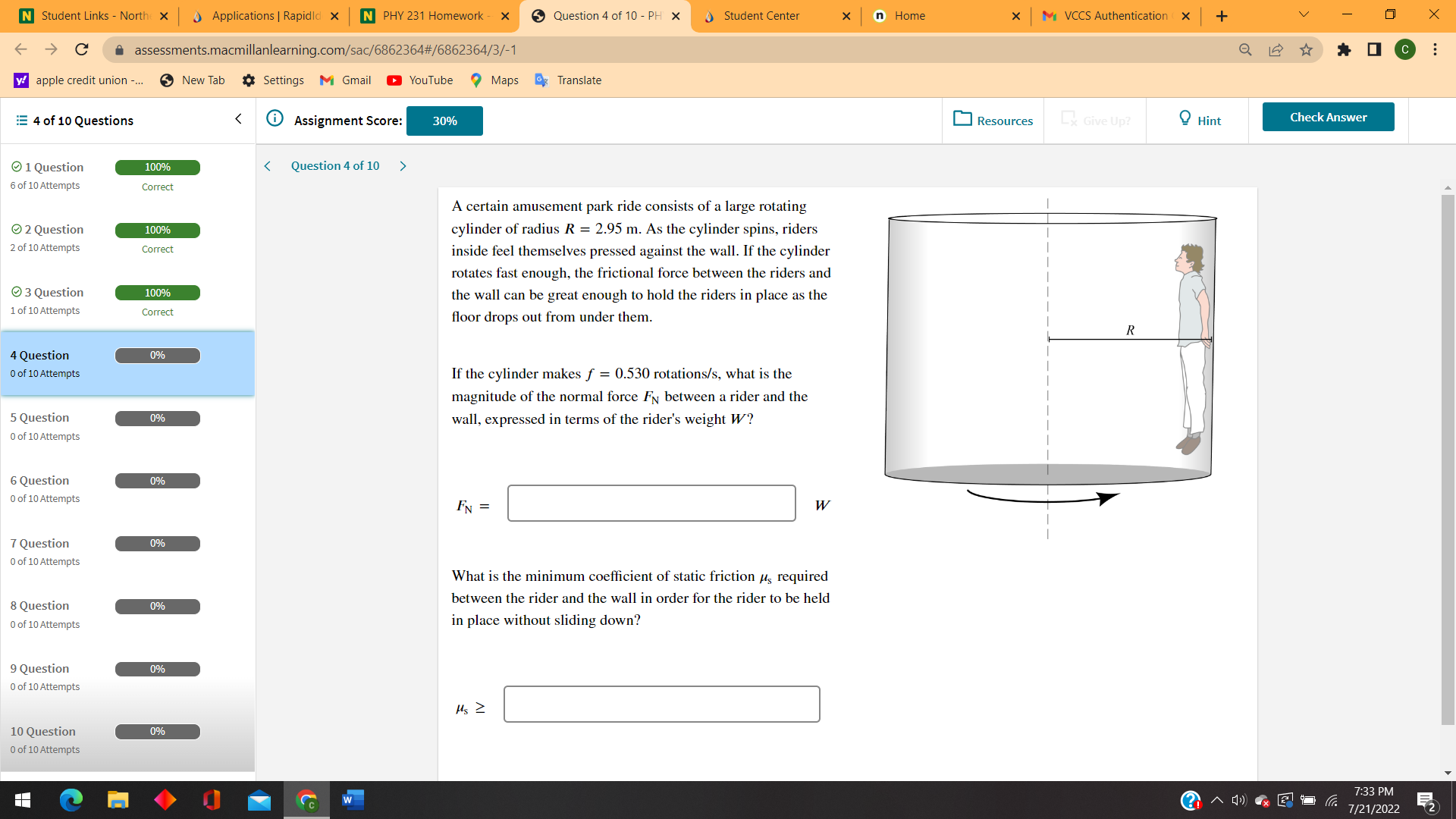Open the Maps bookmark
This screenshot has height=819, width=1456.
493,80
